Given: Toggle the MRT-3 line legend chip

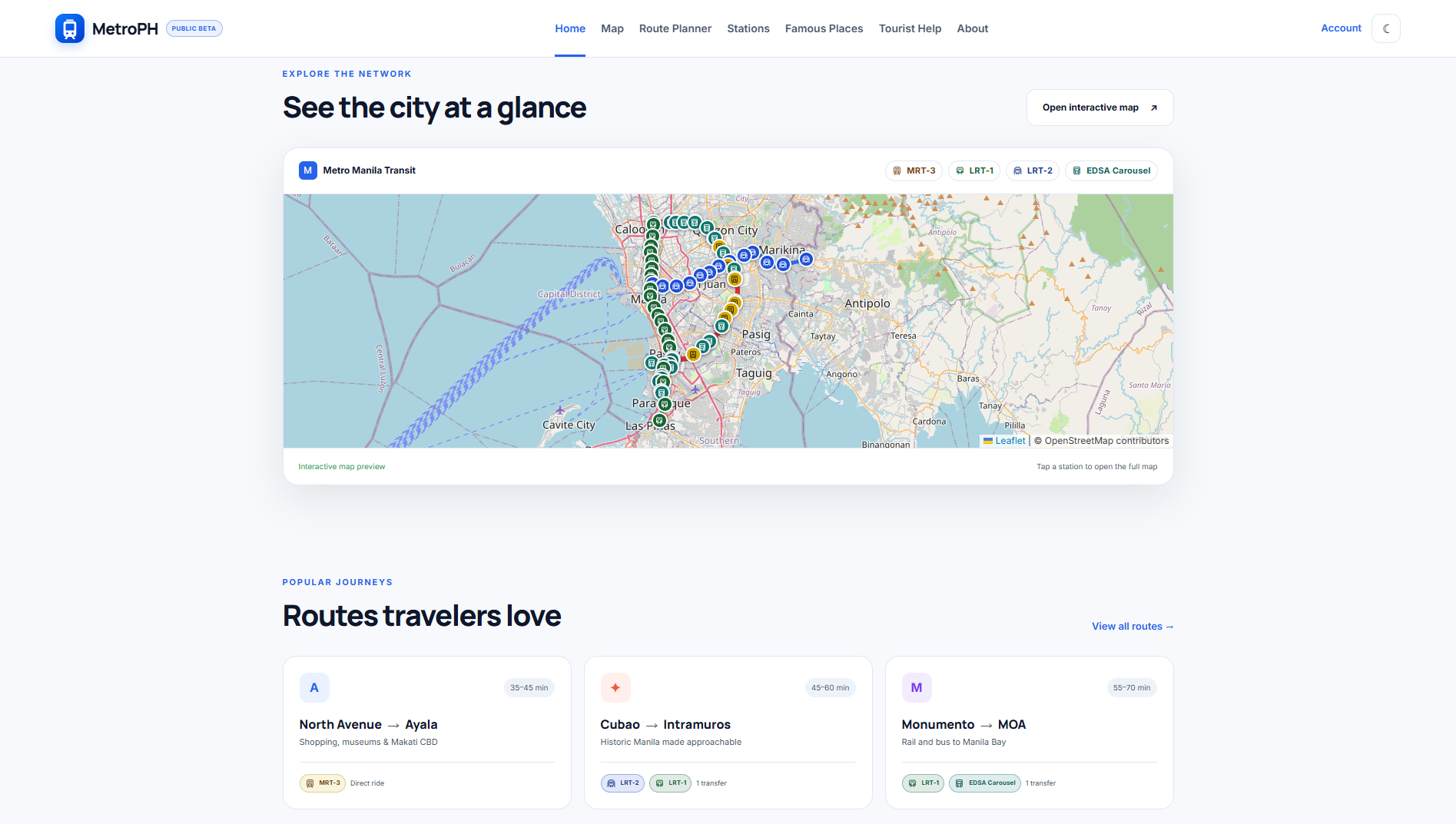Looking at the screenshot, I should [x=914, y=170].
